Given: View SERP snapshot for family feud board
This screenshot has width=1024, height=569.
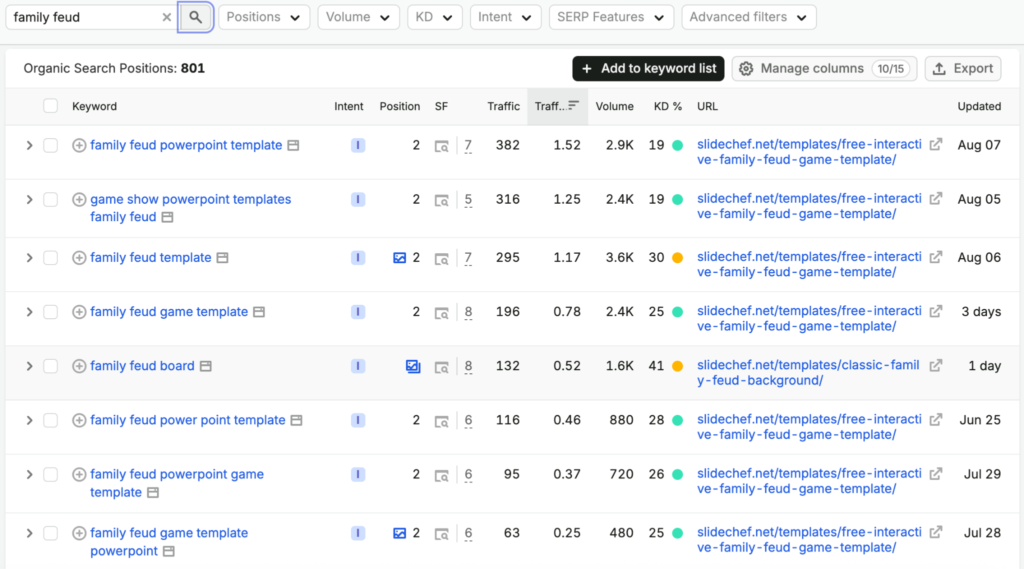Looking at the screenshot, I should point(441,367).
